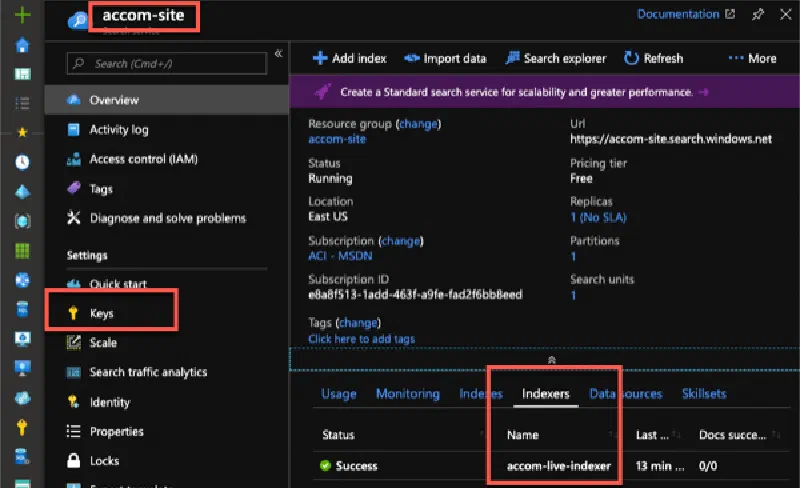Select Overview in the resource menu
The width and height of the screenshot is (800, 488).
click(x=166, y=100)
